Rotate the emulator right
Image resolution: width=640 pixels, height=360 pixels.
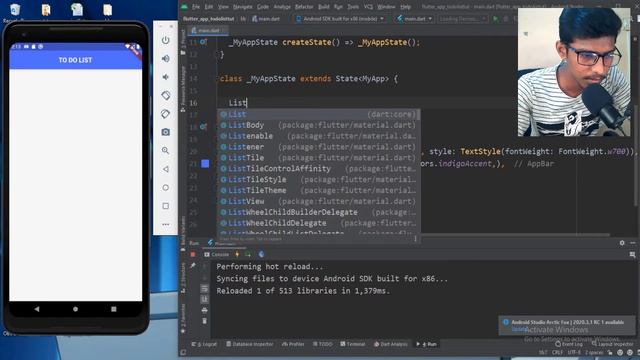[165, 113]
